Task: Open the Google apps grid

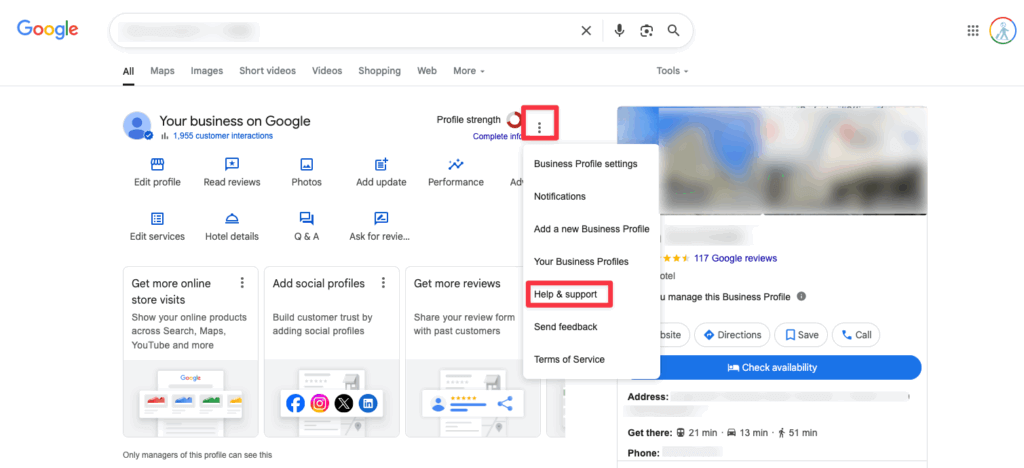Action: point(972,31)
